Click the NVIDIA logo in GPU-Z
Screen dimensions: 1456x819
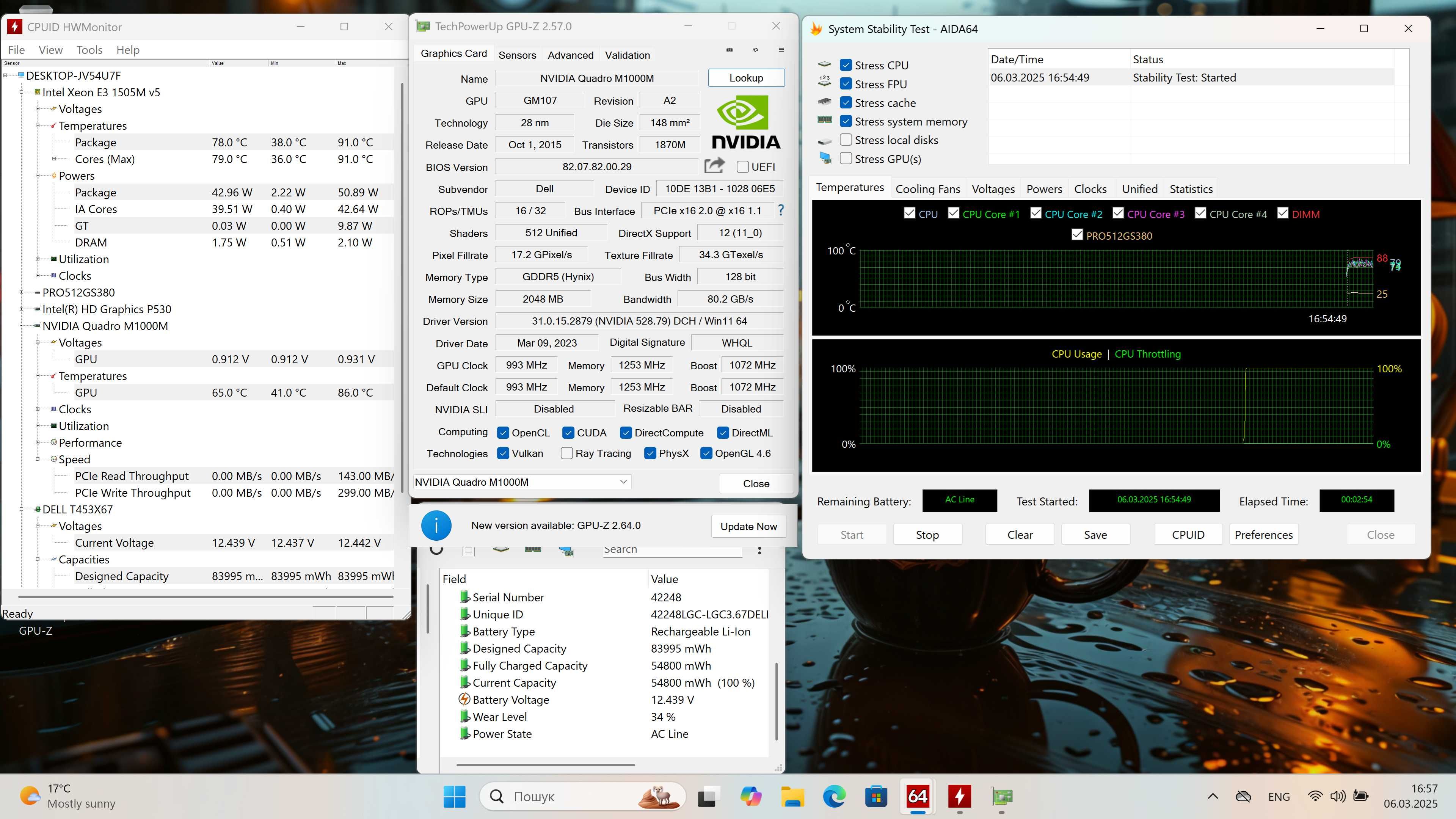coord(746,122)
